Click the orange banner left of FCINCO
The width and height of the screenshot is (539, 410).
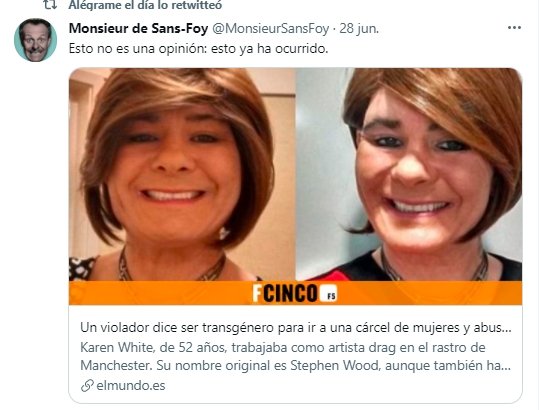point(160,293)
